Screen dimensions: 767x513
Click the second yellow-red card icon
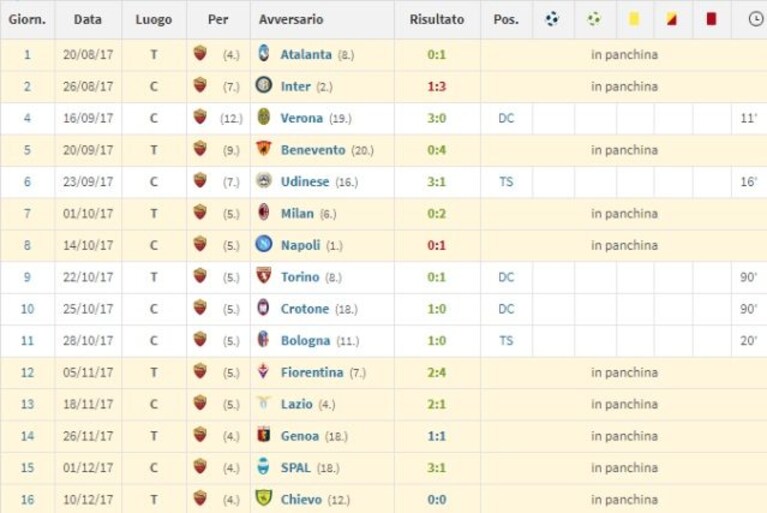(x=672, y=19)
